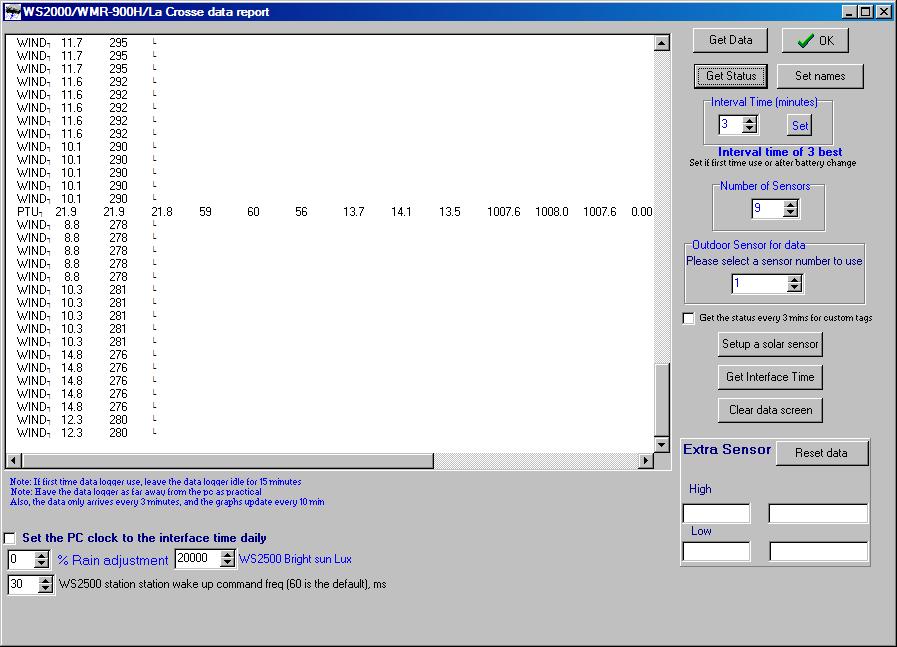The width and height of the screenshot is (897, 647).
Task: Click the 13.7 value in the PTU row
Action: [354, 212]
